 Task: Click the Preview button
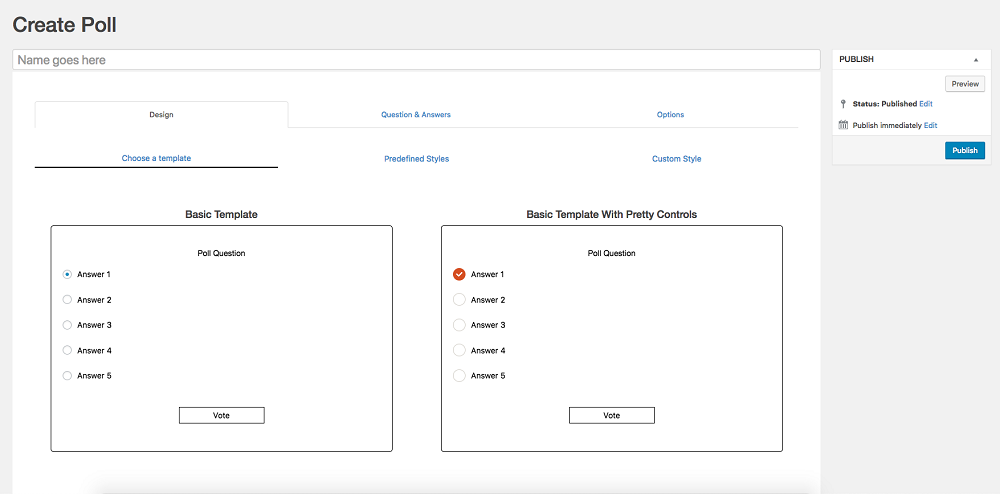[965, 84]
